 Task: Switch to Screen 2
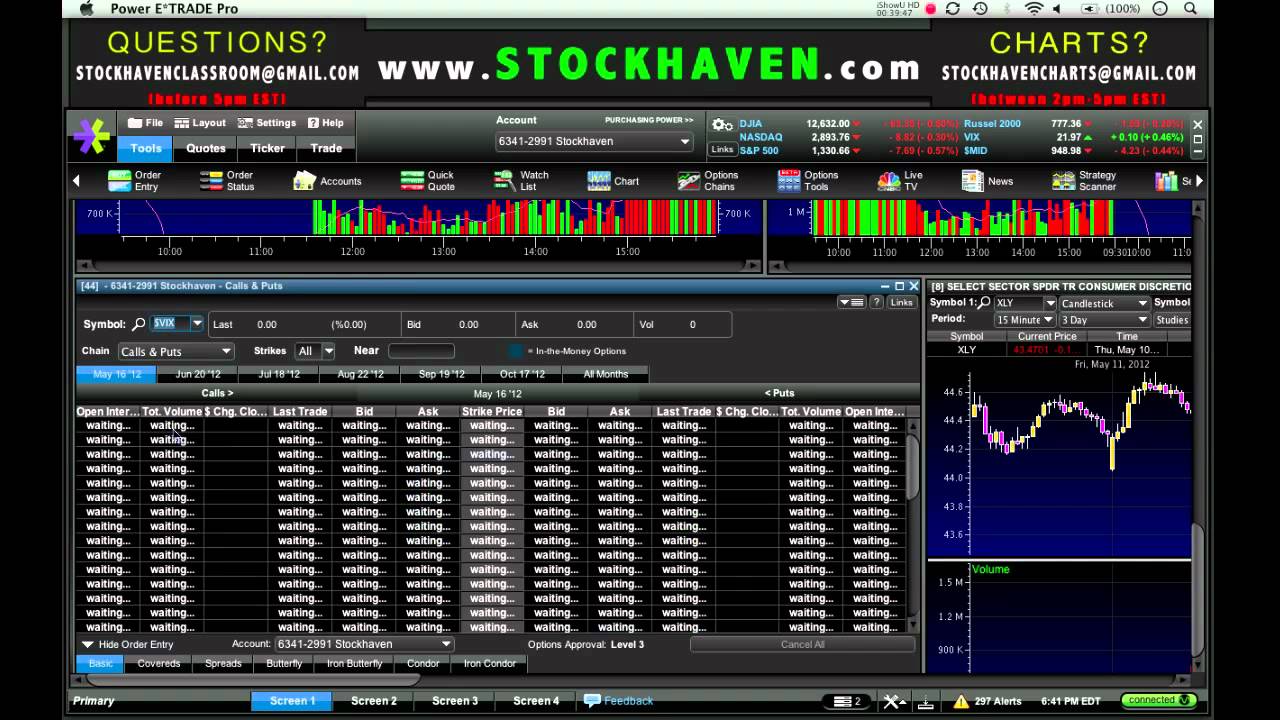pyautogui.click(x=374, y=701)
